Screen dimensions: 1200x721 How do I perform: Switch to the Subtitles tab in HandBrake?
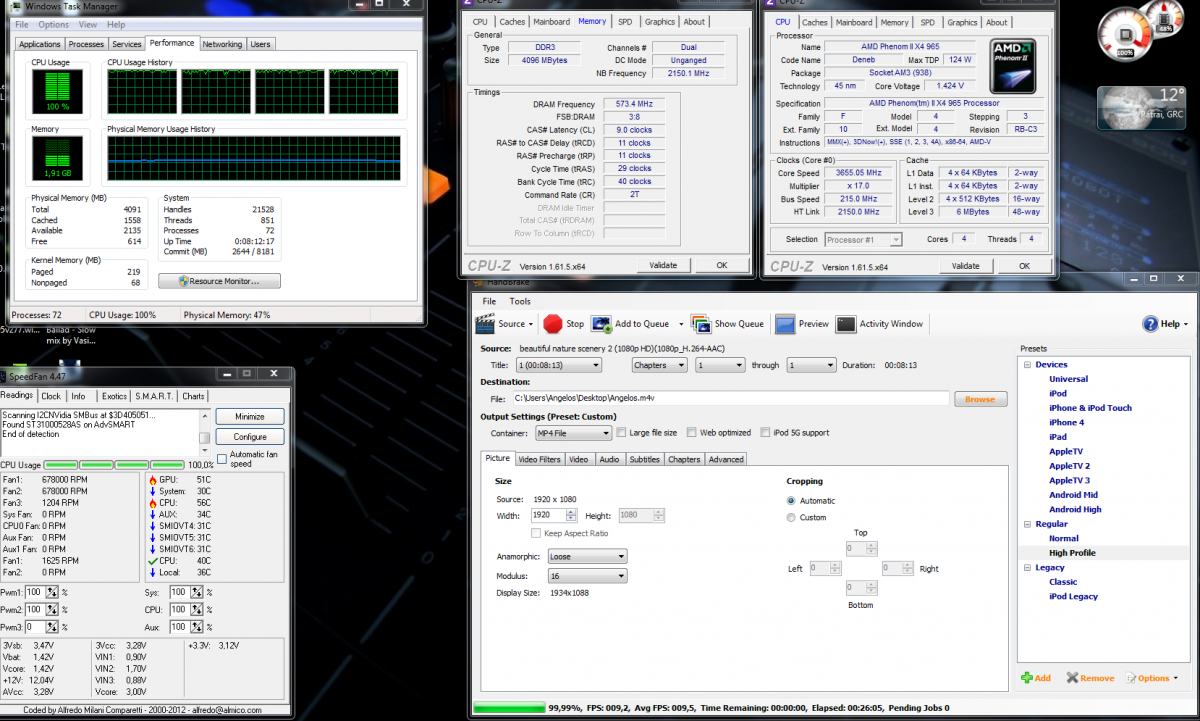[645, 459]
